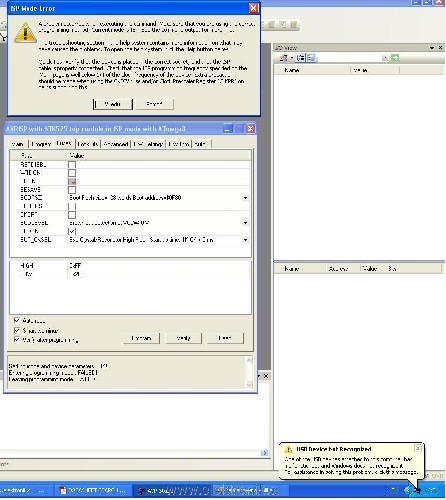Click the green arrow icon in I/O View toolbar

click(395, 58)
